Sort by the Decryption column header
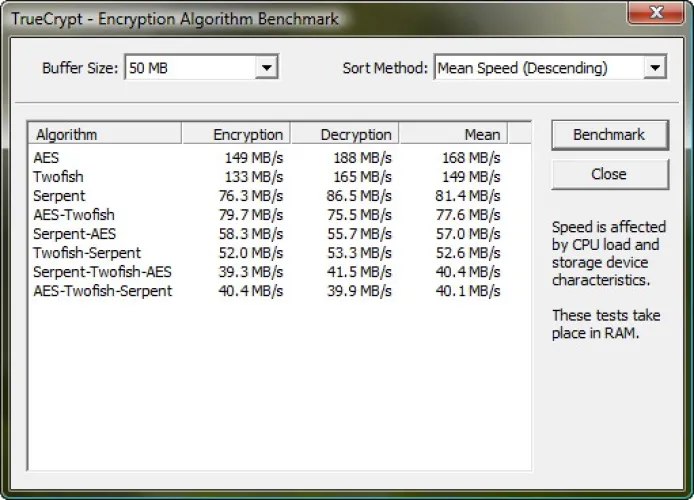The width and height of the screenshot is (694, 500). [x=345, y=134]
